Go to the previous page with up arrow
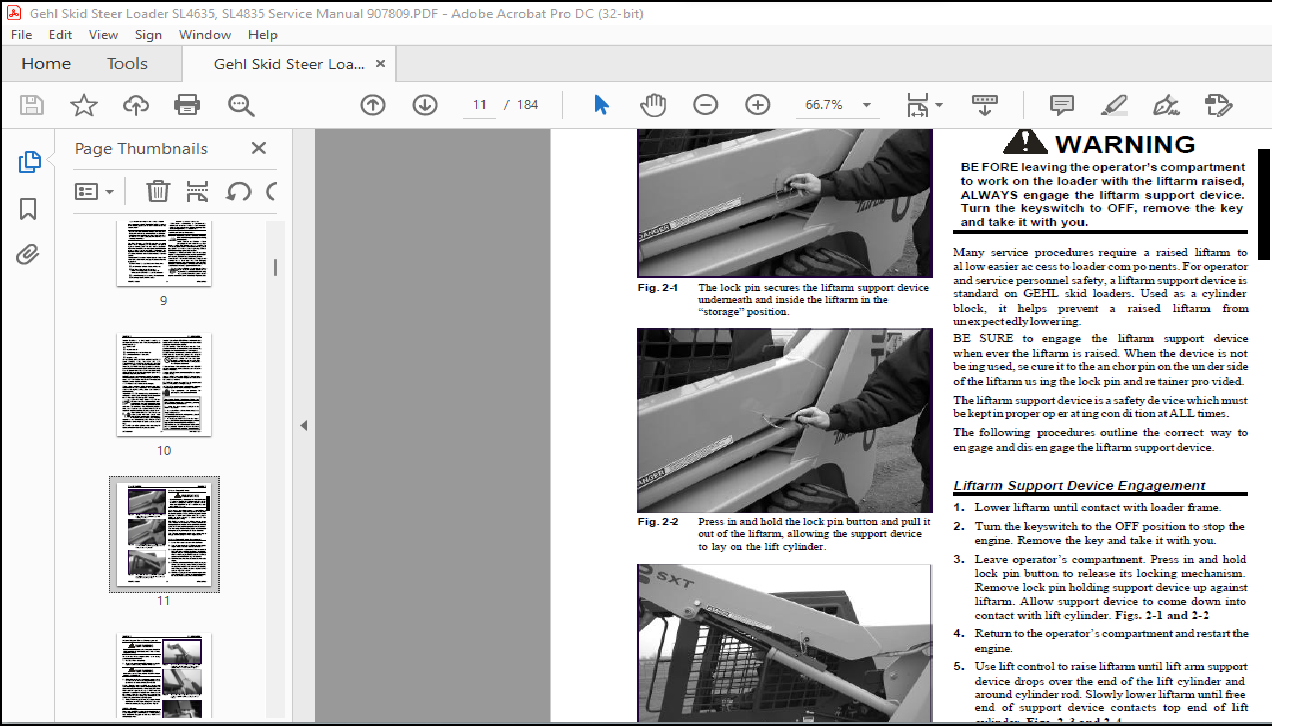 373,105
